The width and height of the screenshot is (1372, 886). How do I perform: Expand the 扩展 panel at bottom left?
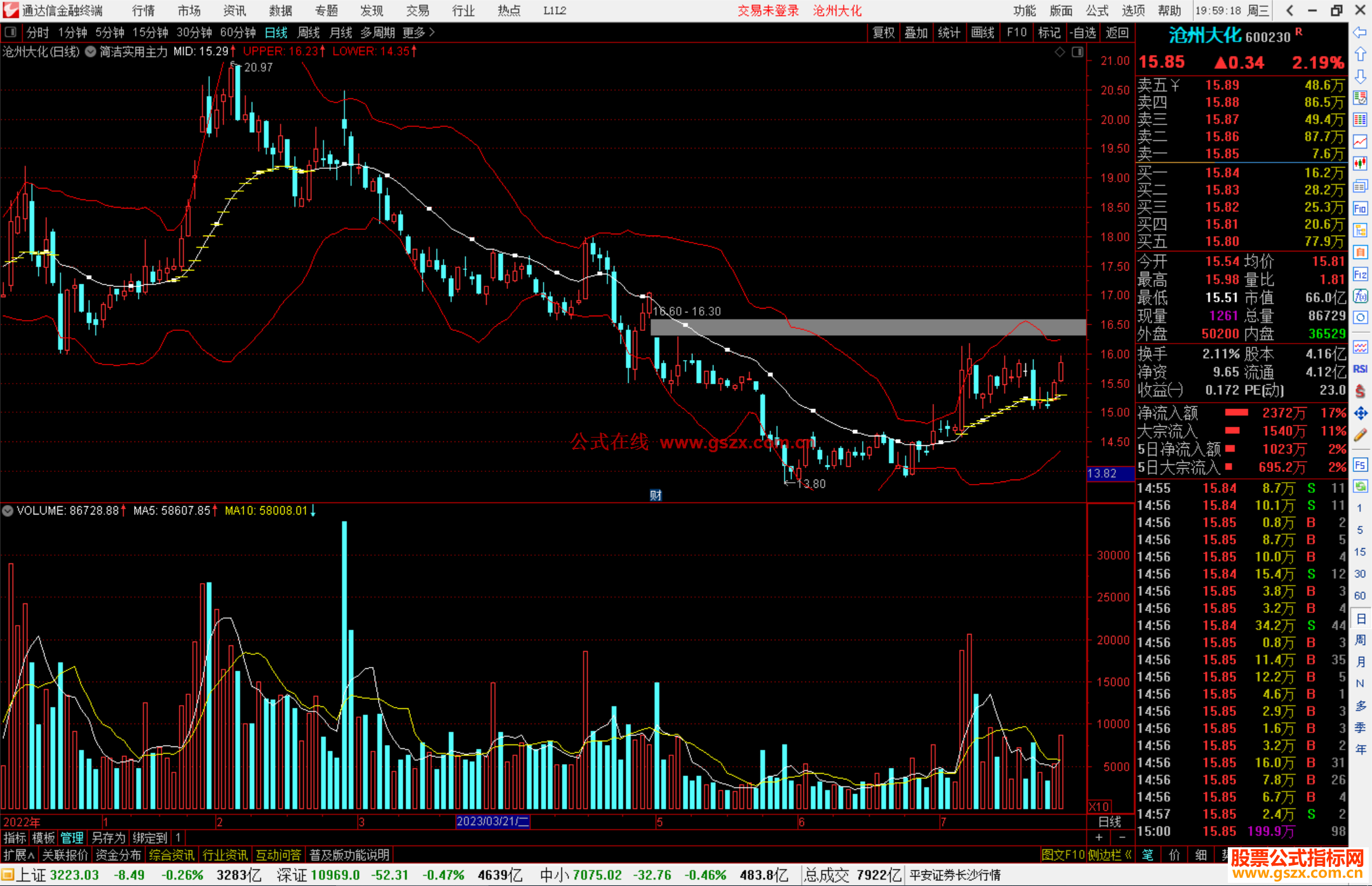point(19,855)
